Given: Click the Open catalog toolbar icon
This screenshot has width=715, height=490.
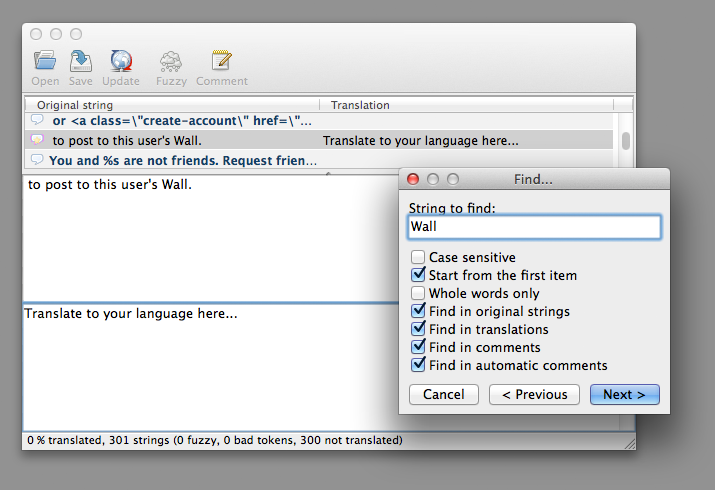Looking at the screenshot, I should (45, 62).
